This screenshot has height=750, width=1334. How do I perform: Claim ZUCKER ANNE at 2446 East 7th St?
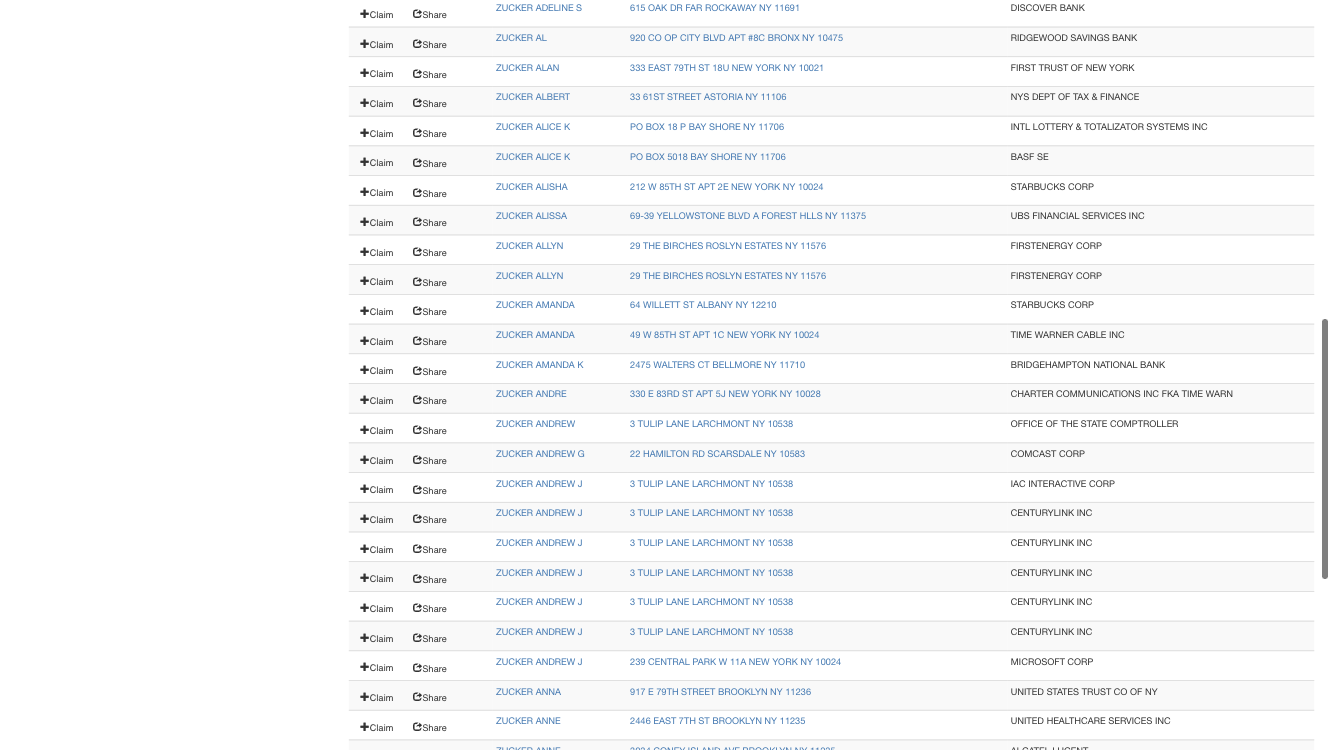pos(377,728)
